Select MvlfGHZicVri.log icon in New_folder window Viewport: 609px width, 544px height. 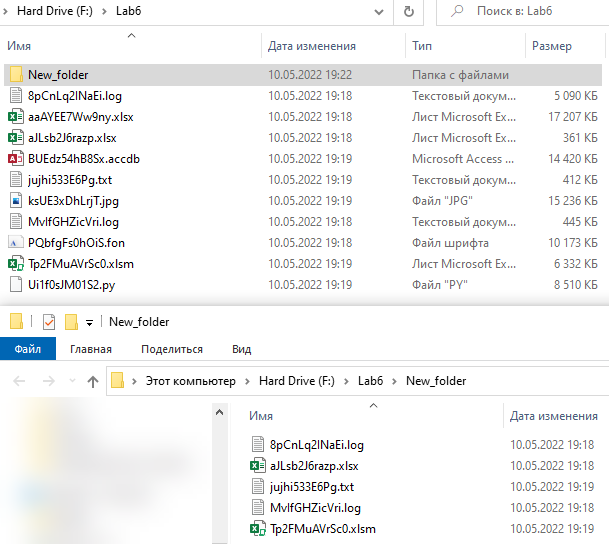(258, 507)
